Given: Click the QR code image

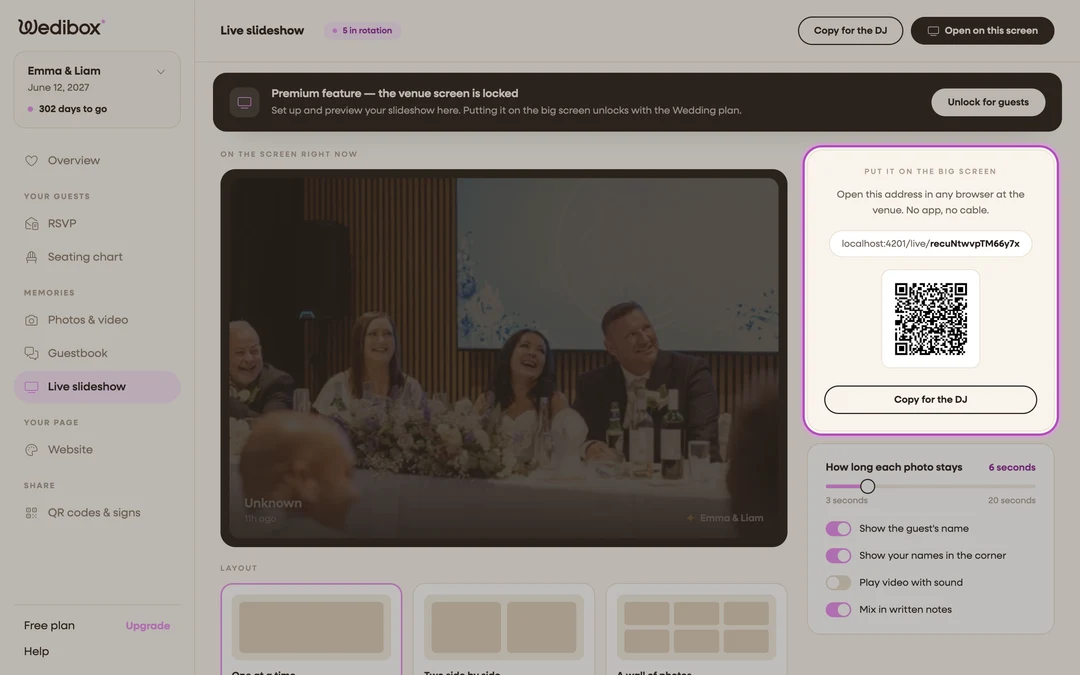Looking at the screenshot, I should pos(931,319).
